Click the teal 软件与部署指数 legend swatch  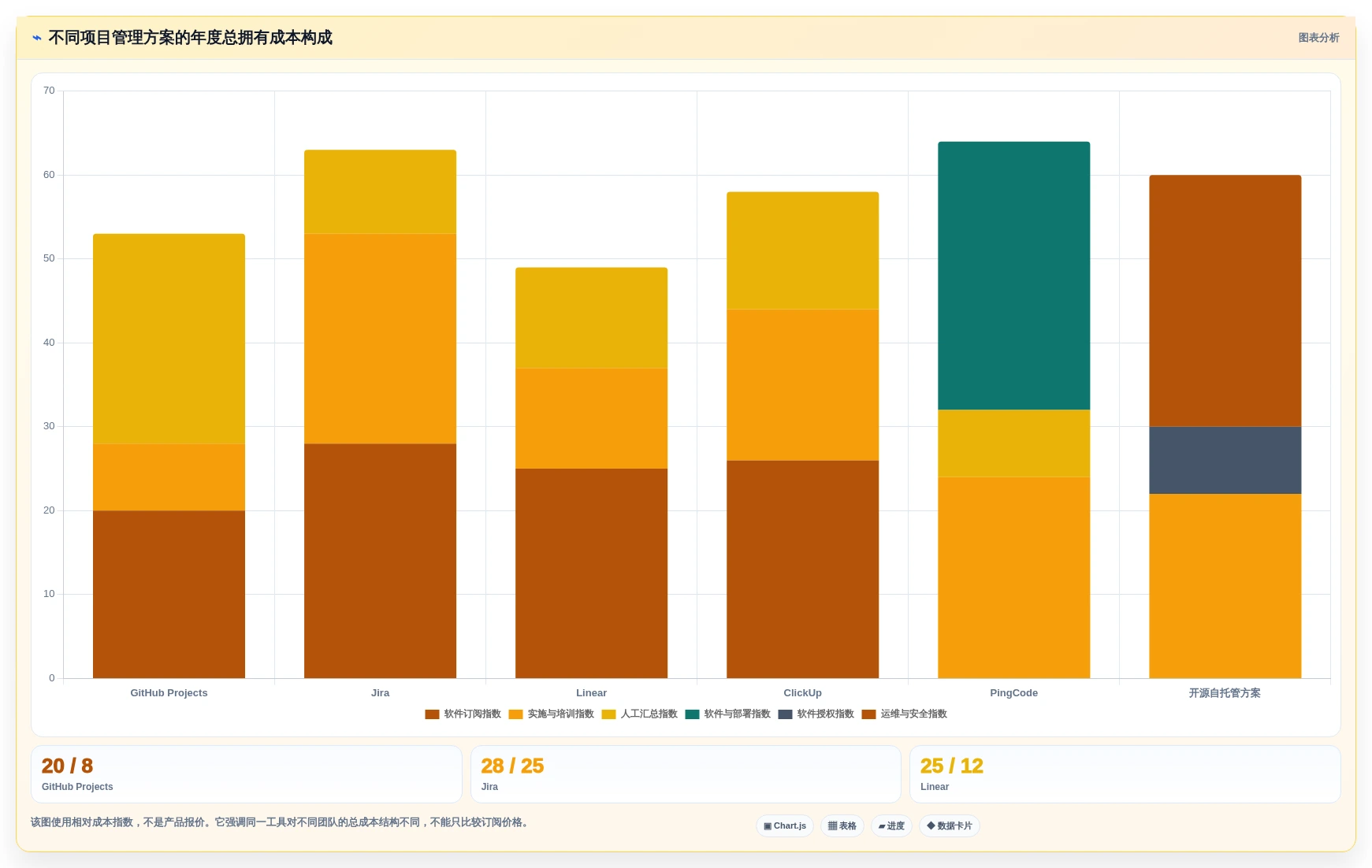point(692,714)
